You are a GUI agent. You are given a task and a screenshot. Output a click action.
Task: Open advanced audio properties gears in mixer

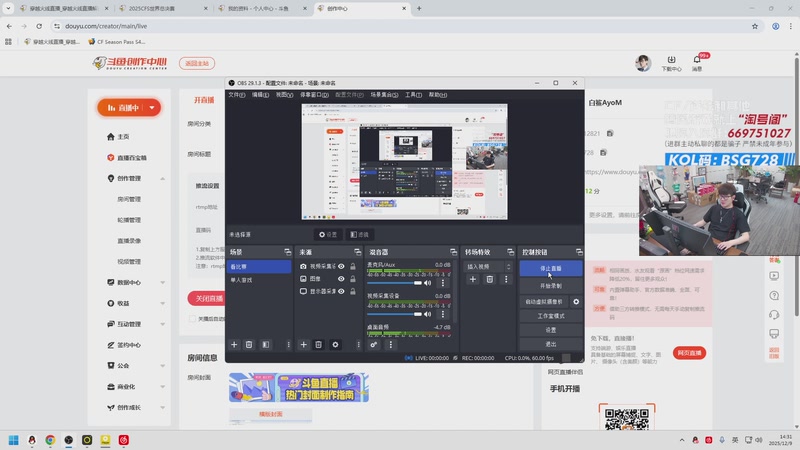coord(373,345)
